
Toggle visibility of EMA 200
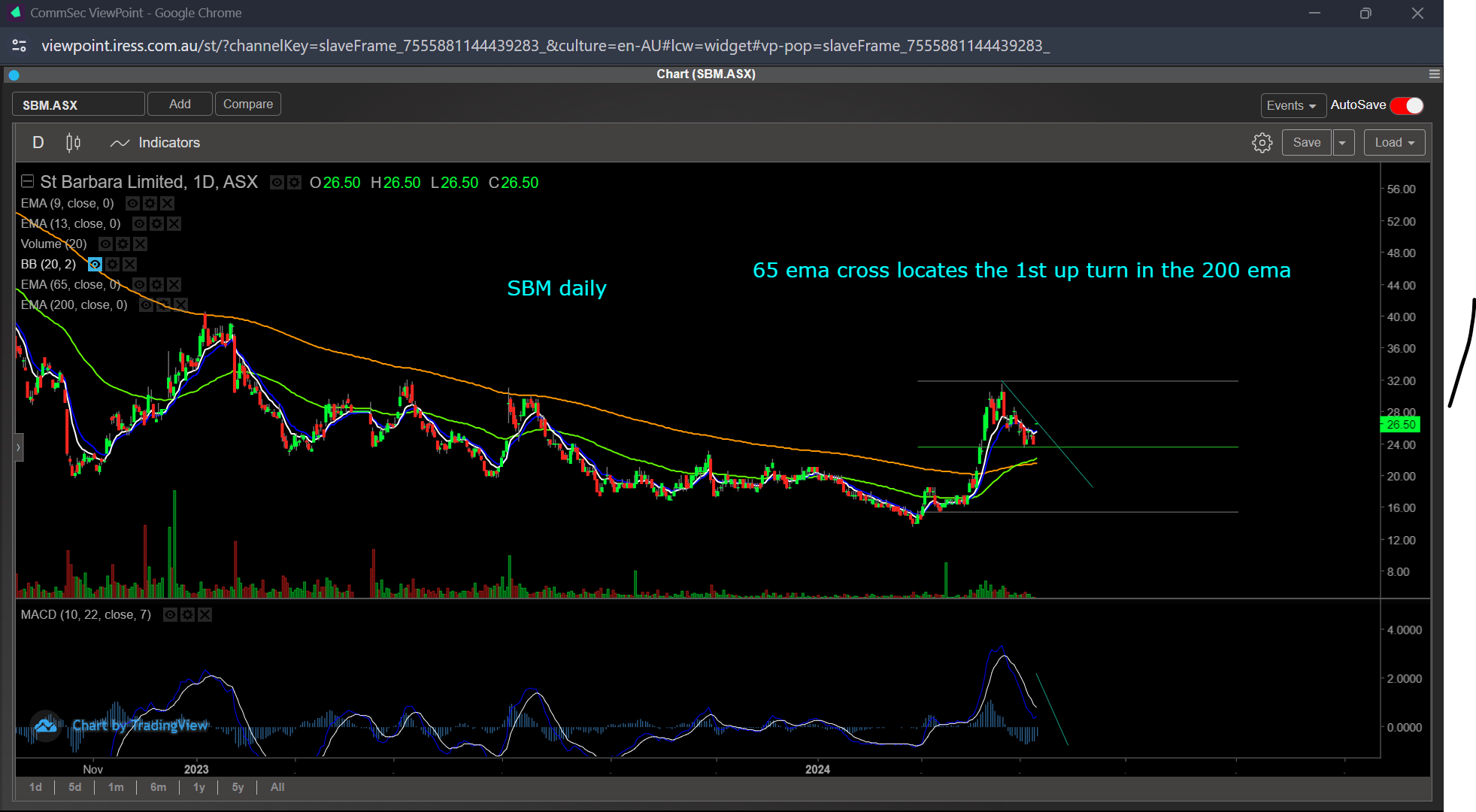146,304
